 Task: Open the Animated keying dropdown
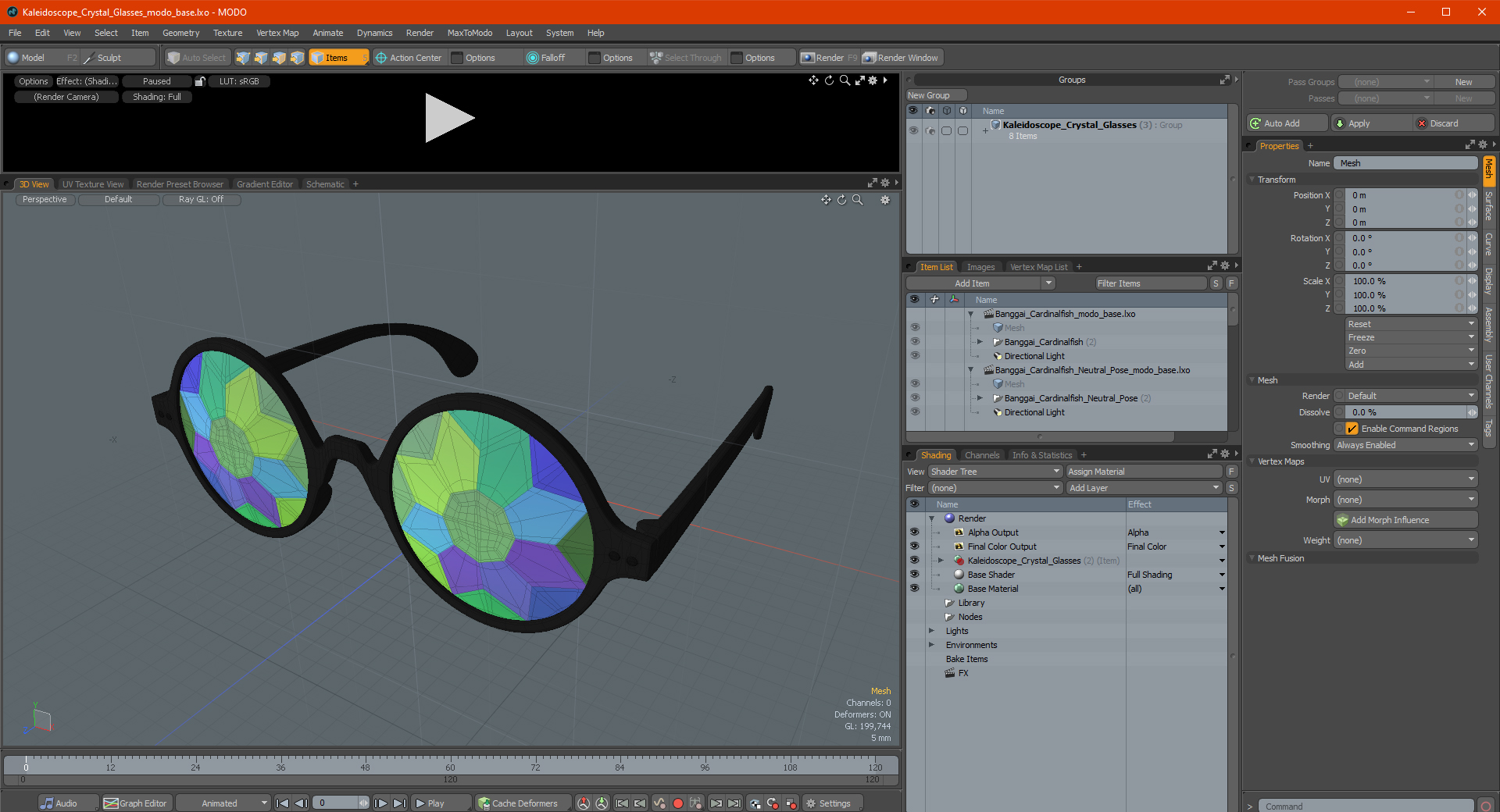click(x=223, y=803)
